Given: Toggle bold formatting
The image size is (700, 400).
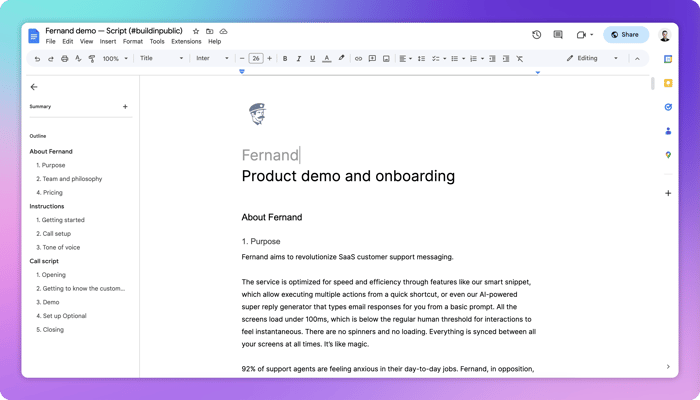Looking at the screenshot, I should 285,58.
